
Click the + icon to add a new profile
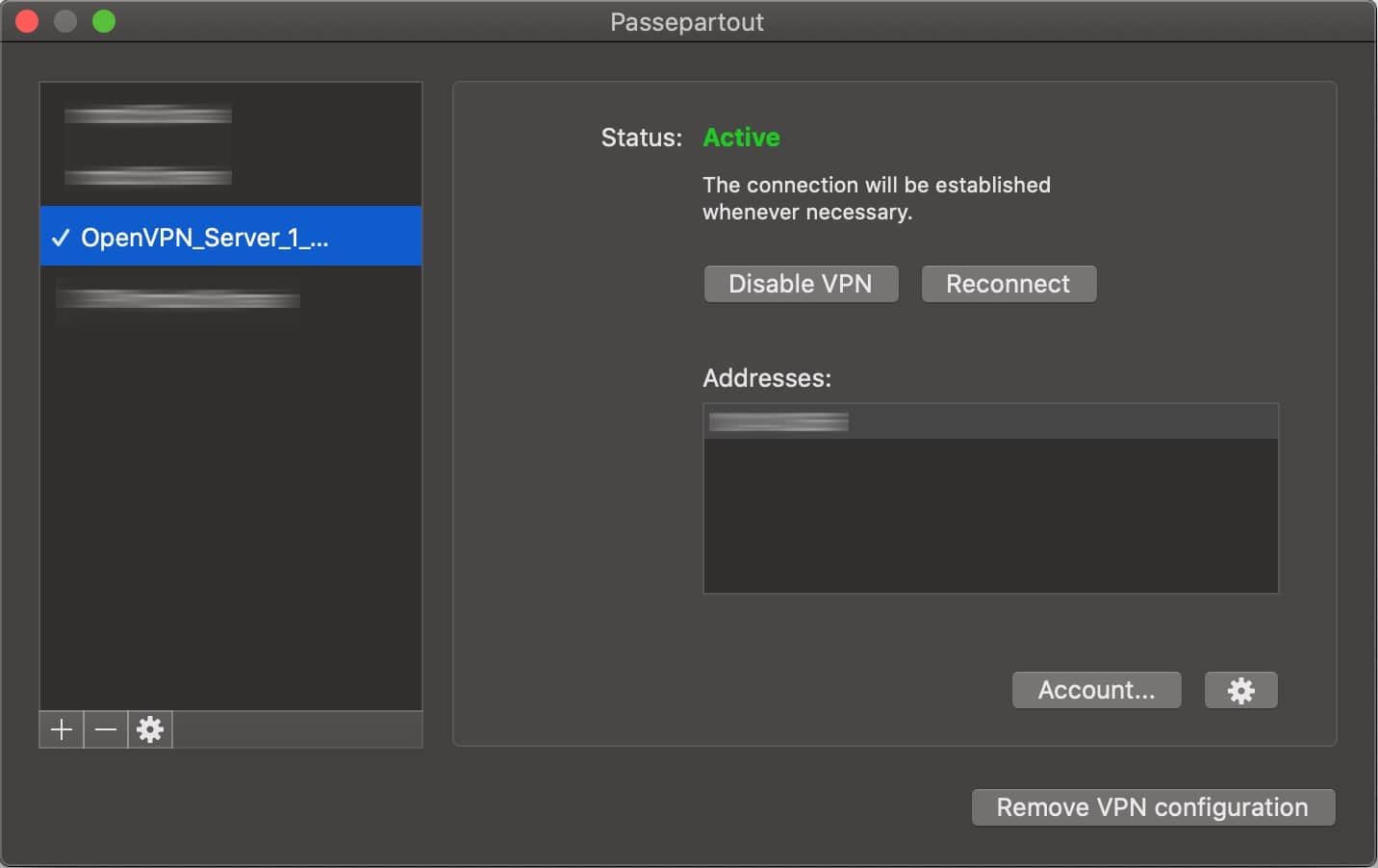pyautogui.click(x=61, y=729)
